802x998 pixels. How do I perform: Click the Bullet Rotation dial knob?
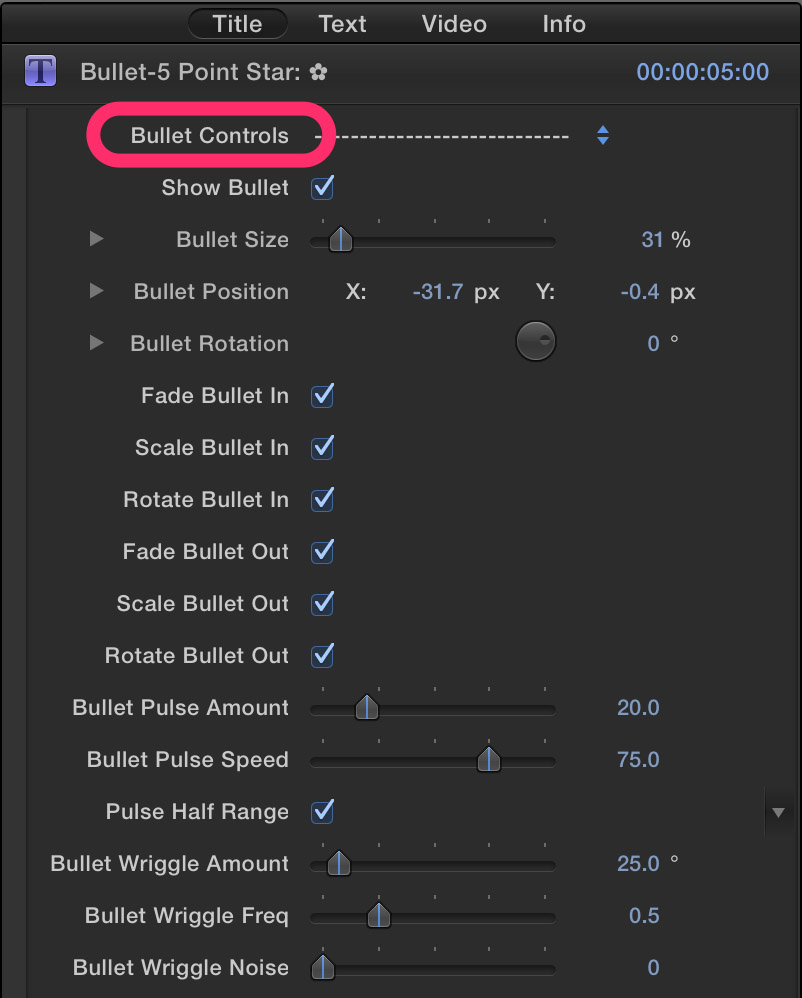[x=536, y=342]
